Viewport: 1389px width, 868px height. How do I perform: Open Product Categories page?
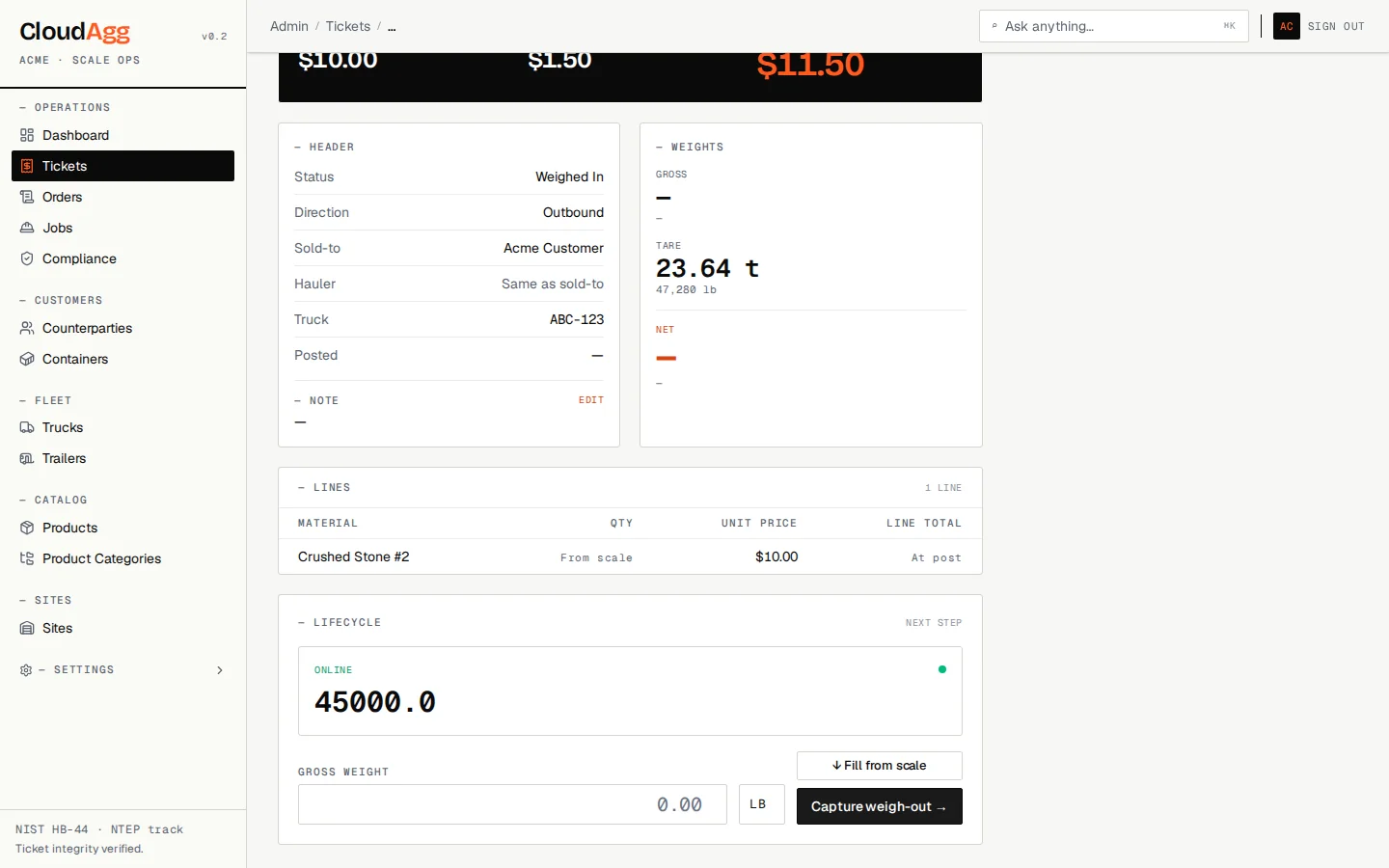click(123, 558)
